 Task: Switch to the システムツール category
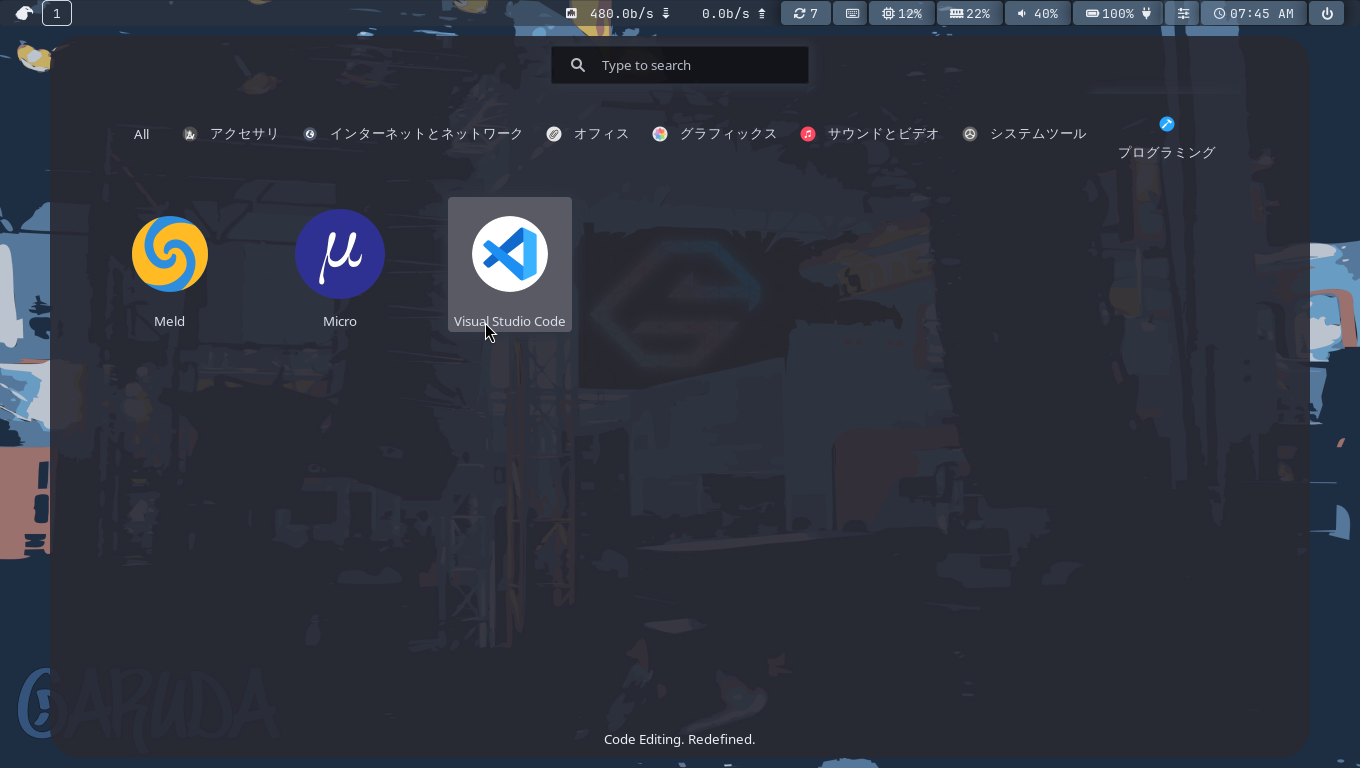click(x=1025, y=134)
